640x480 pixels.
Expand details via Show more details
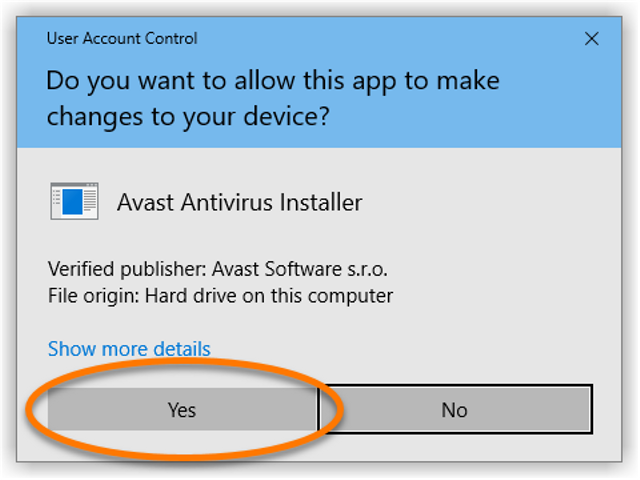[x=129, y=349]
